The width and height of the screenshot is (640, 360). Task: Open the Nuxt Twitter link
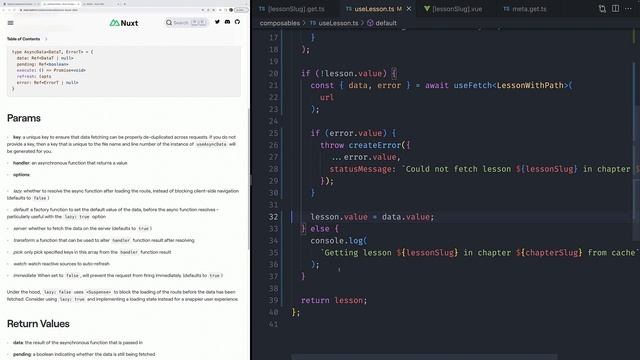(x=217, y=22)
